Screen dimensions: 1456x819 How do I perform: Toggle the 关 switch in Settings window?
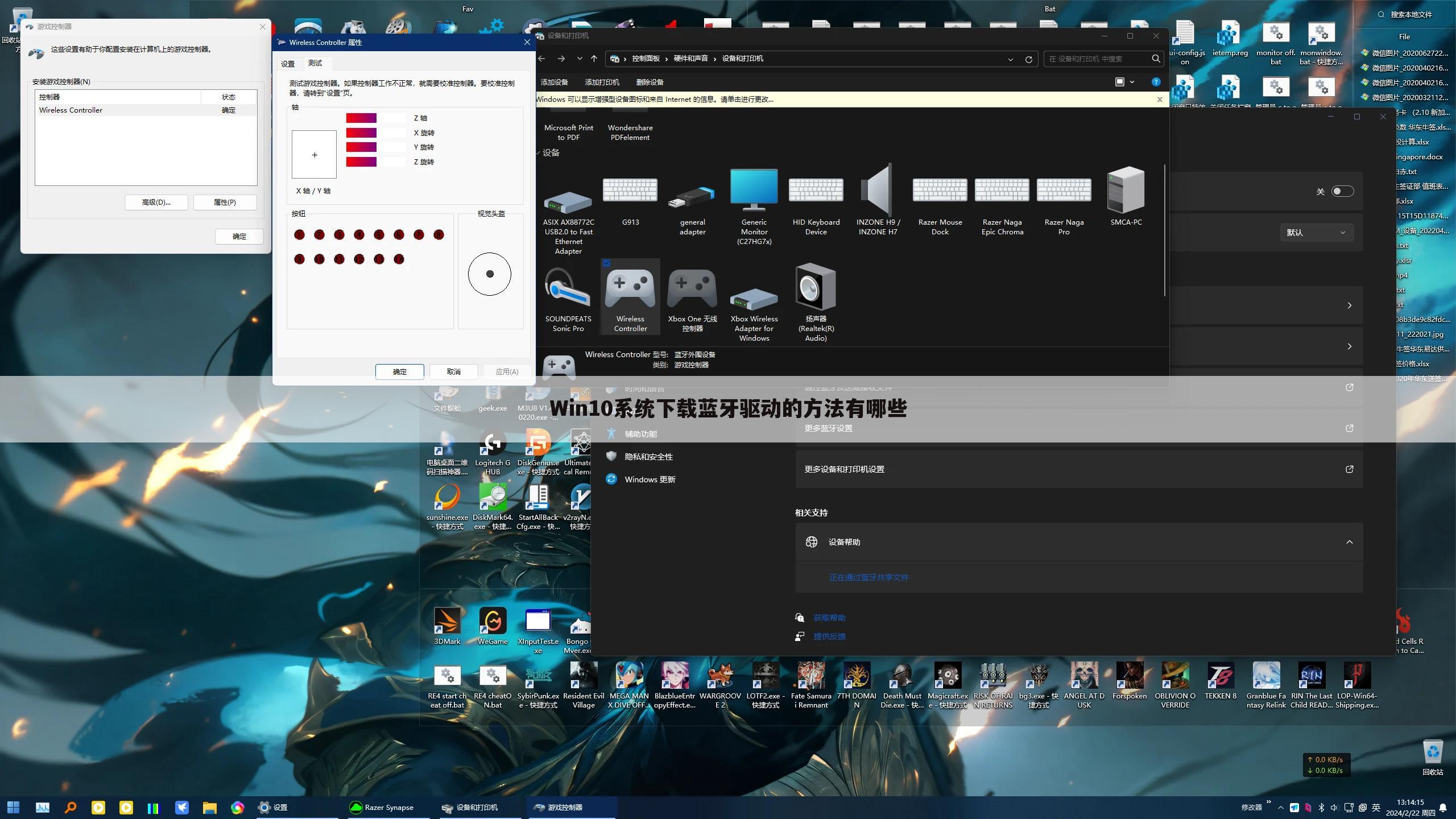pyautogui.click(x=1342, y=191)
